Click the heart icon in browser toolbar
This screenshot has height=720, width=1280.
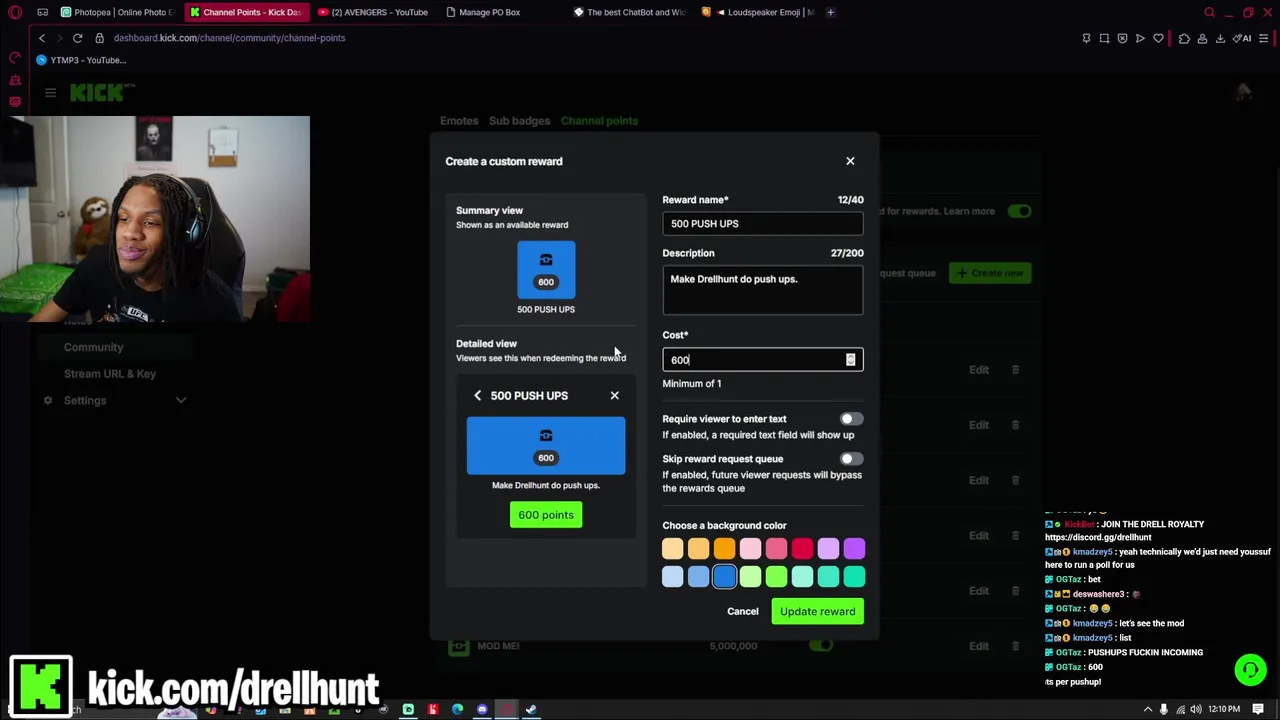coord(1158,38)
